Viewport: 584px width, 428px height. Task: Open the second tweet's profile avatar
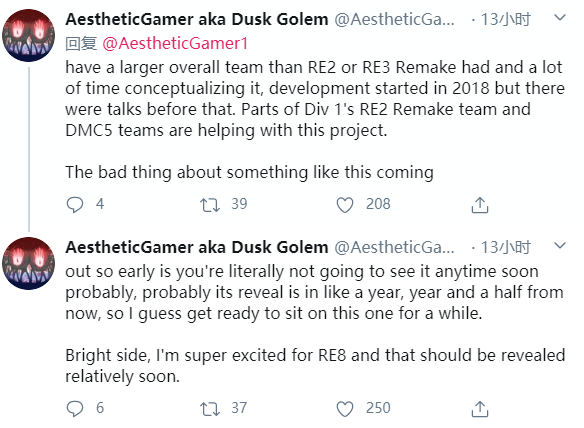[28, 263]
